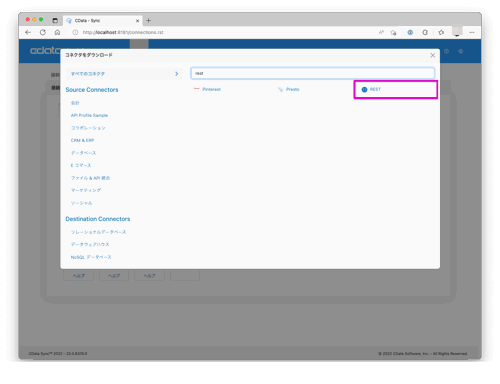Image resolution: width=500 pixels, height=384 pixels.
Task: Toggle the read aloud icon in address bar
Action: coord(381,32)
